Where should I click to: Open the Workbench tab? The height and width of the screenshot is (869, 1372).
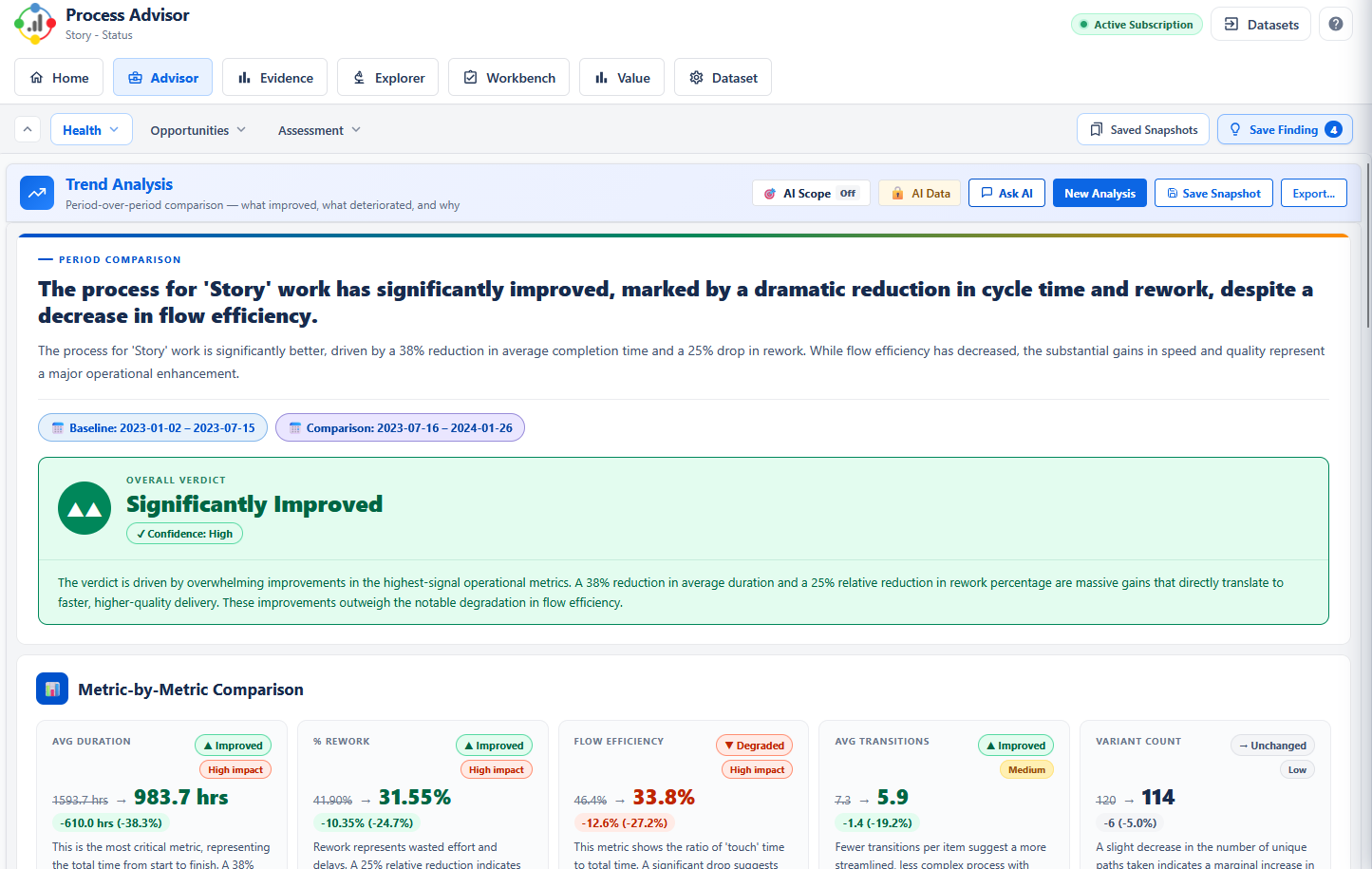pyautogui.click(x=509, y=77)
